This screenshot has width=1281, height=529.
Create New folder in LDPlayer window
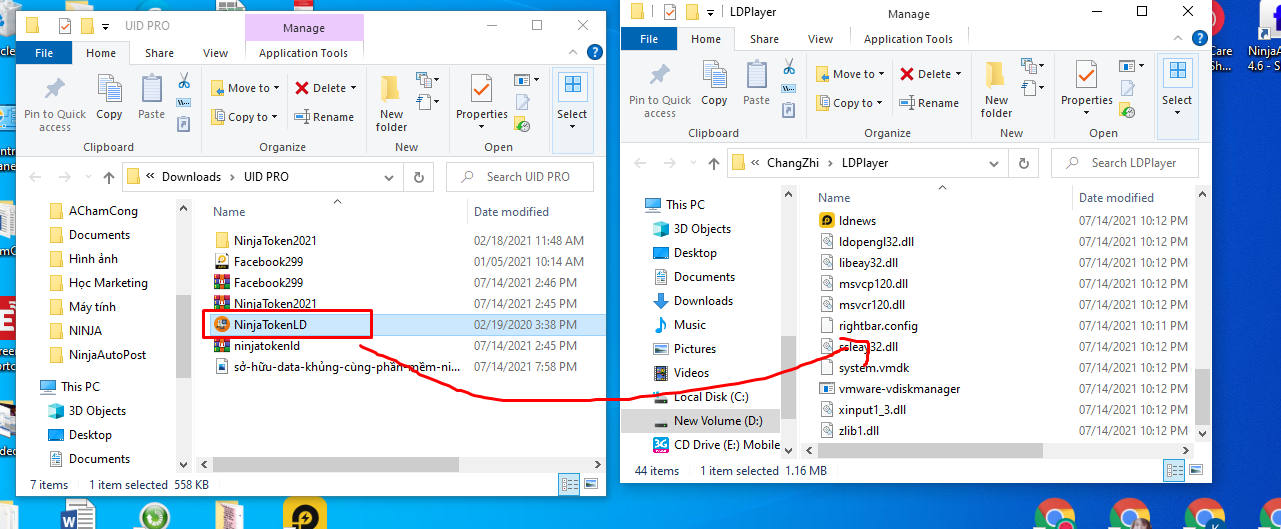click(x=996, y=89)
